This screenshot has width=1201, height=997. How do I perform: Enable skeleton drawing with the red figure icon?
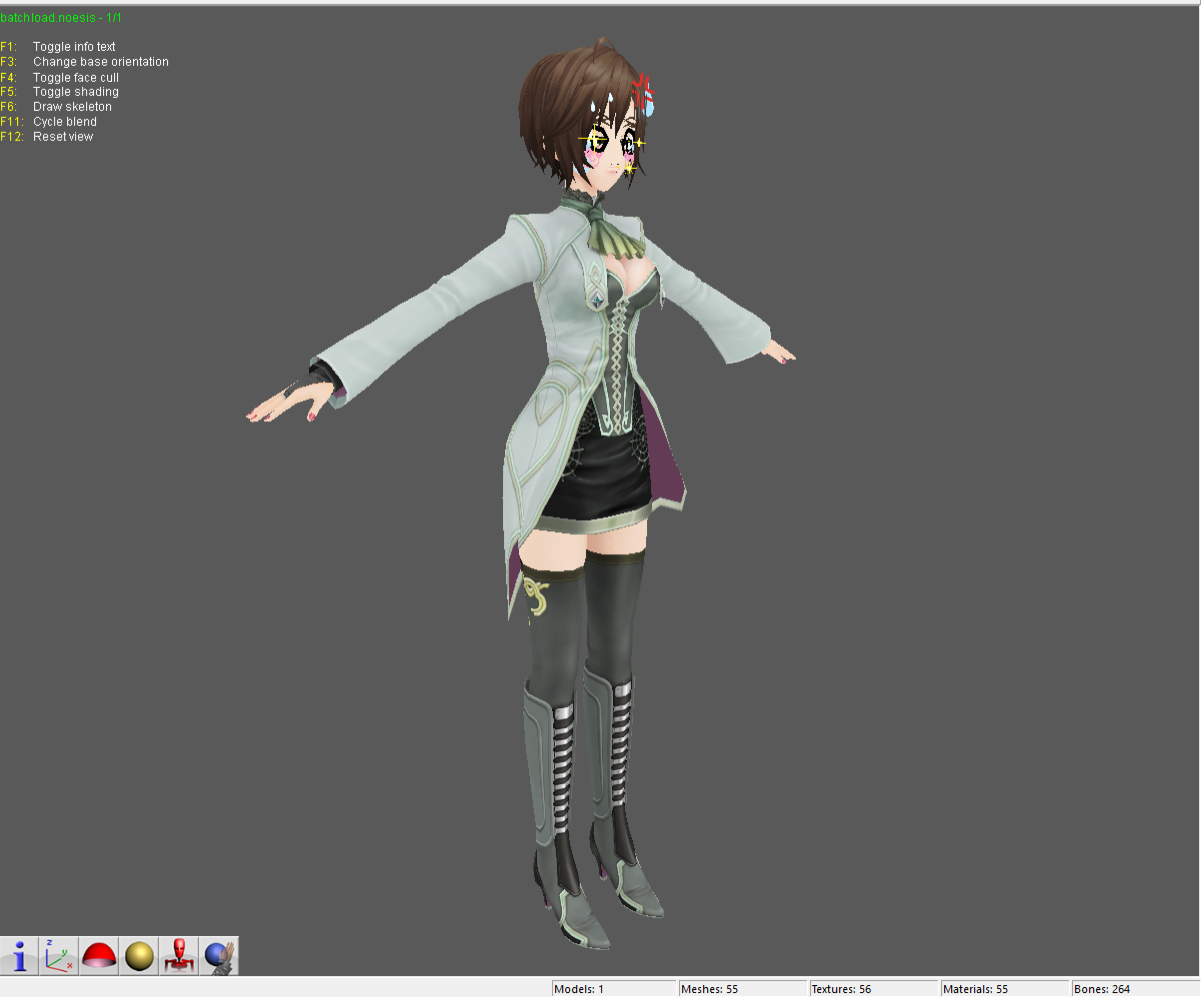point(178,955)
